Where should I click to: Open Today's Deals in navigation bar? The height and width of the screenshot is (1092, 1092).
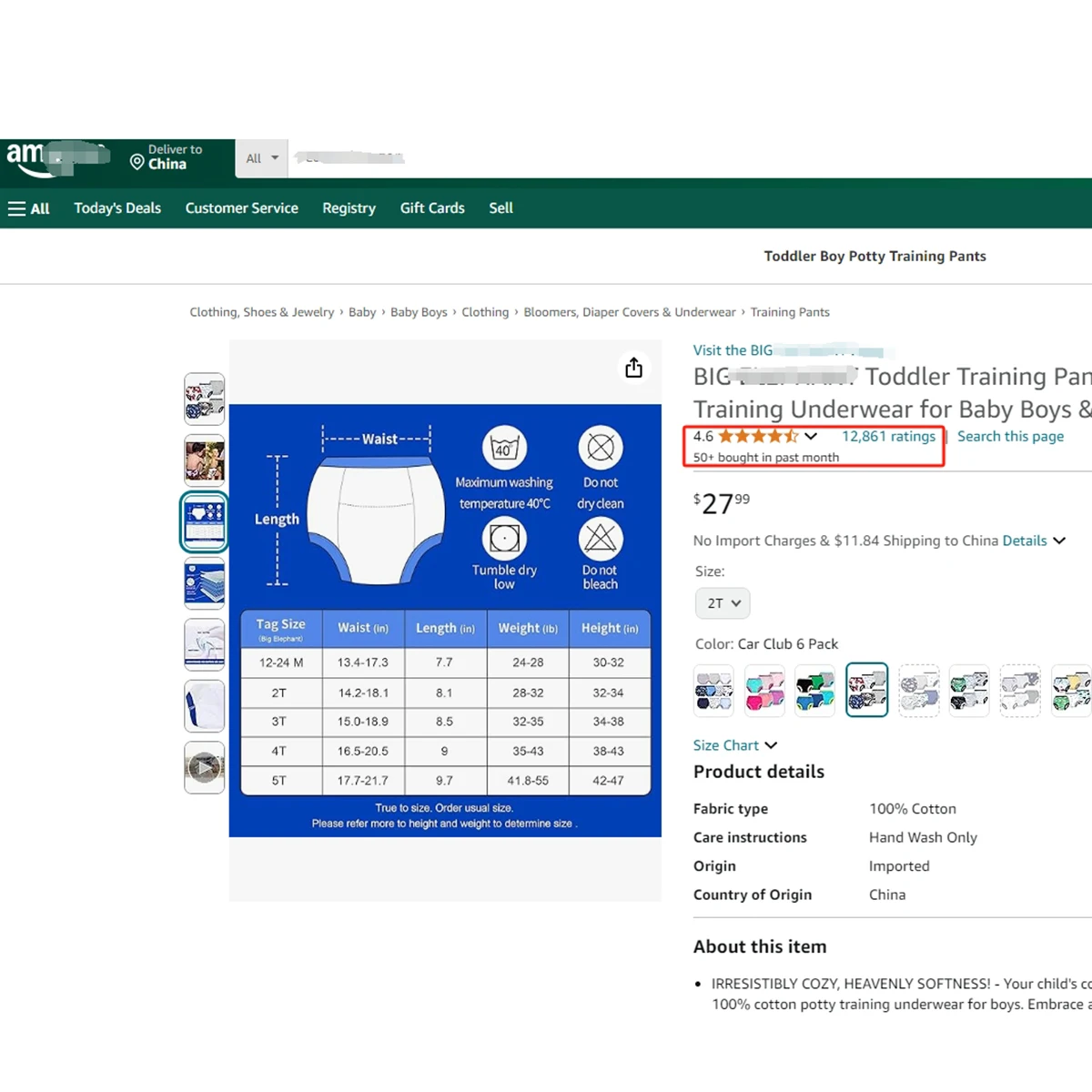click(x=117, y=208)
